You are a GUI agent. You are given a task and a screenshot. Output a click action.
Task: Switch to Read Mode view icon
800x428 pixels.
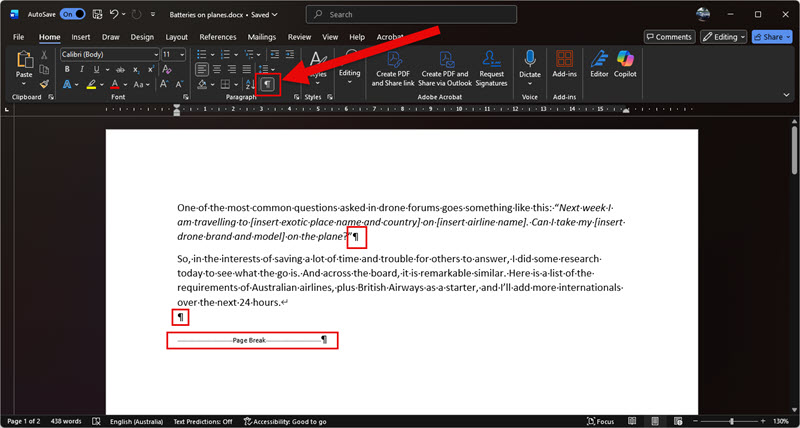coord(632,421)
